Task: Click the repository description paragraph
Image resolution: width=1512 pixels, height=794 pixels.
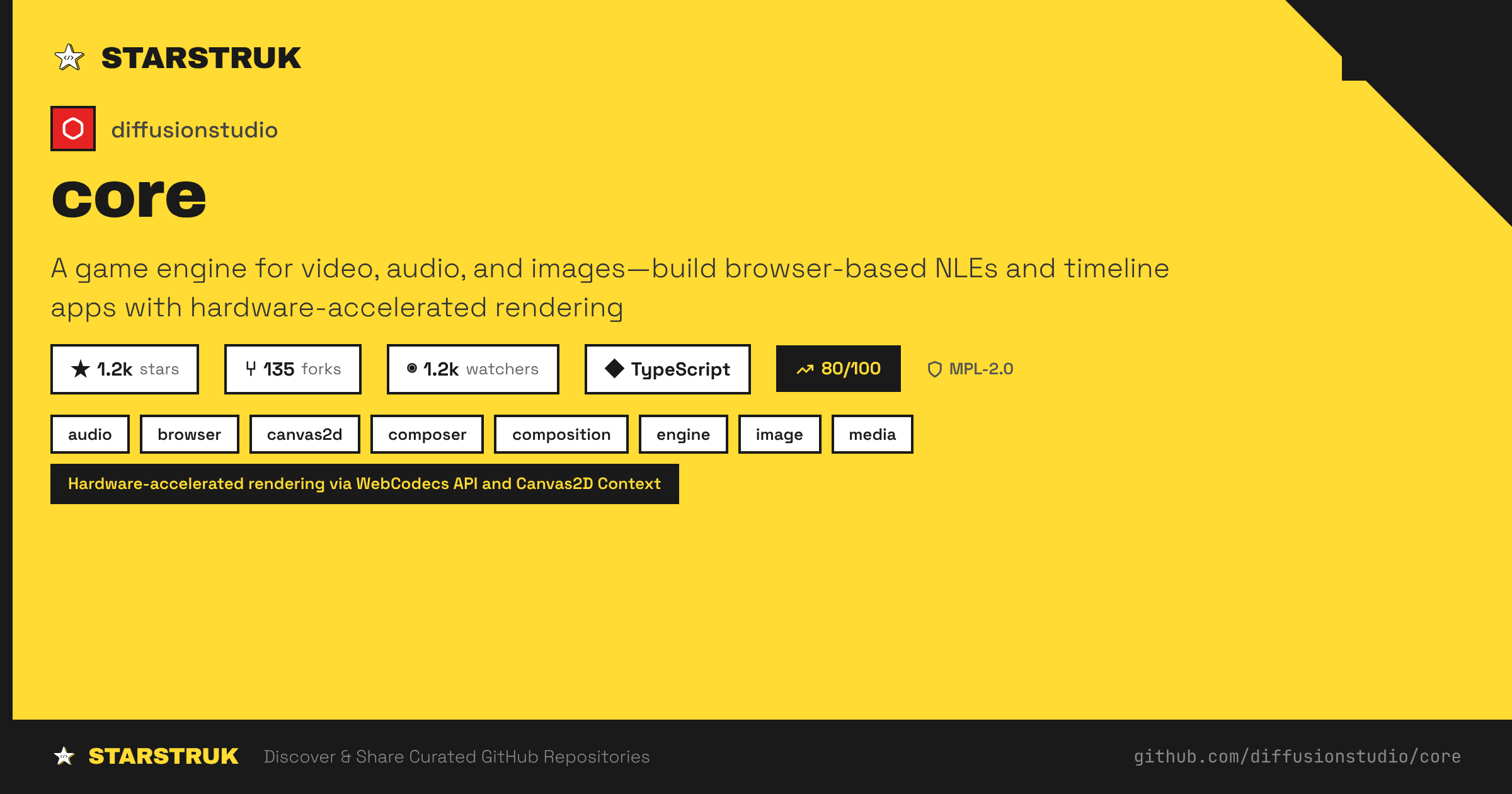Action: point(610,288)
